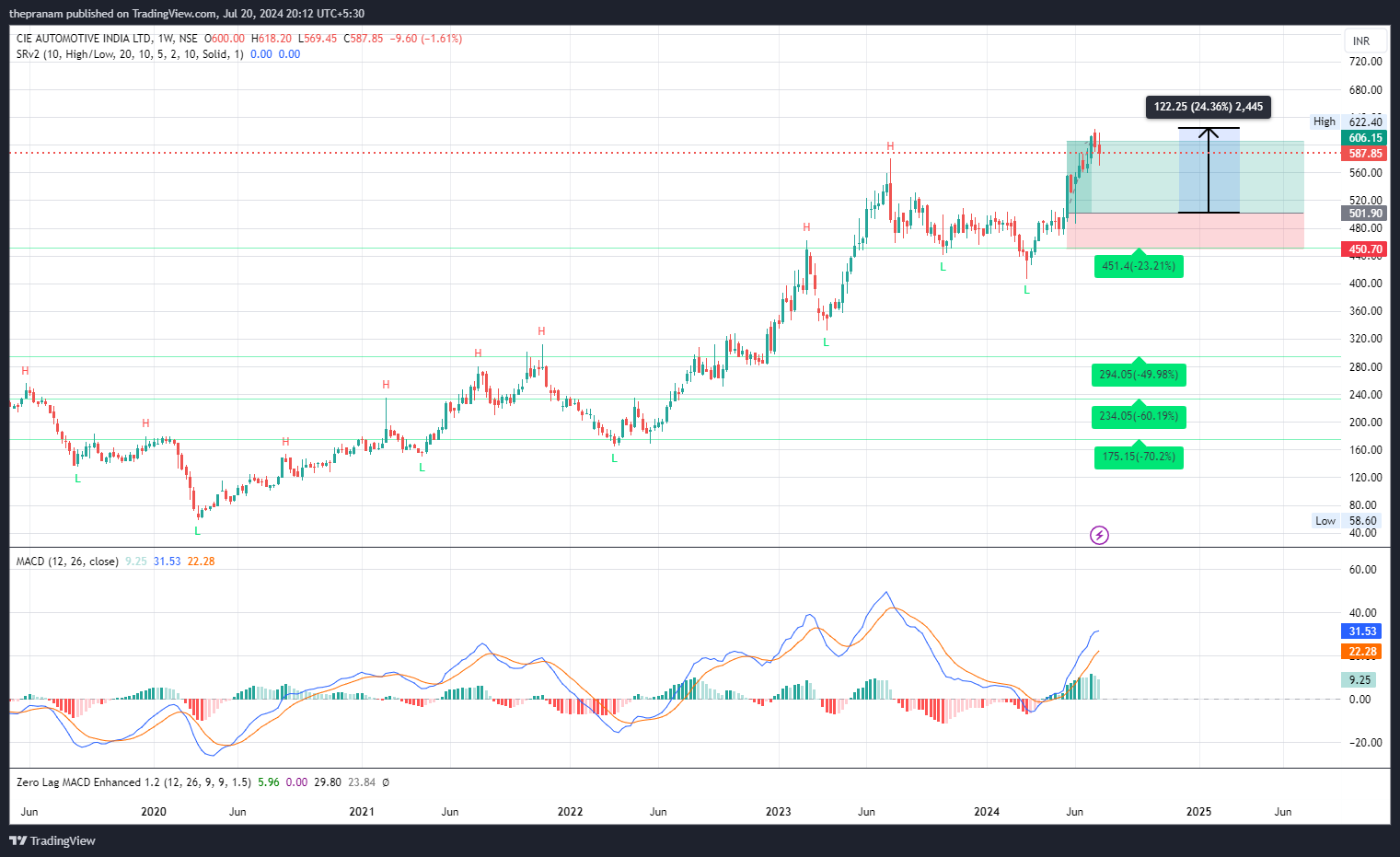Viewport: 1400px width, 857px height.
Task: Click the High 622.40 label
Action: [1348, 122]
